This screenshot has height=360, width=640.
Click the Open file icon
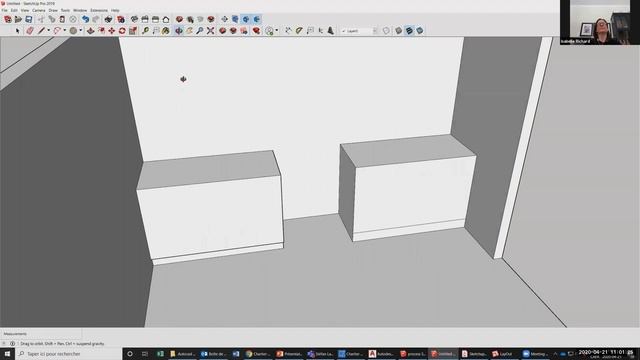[18, 19]
